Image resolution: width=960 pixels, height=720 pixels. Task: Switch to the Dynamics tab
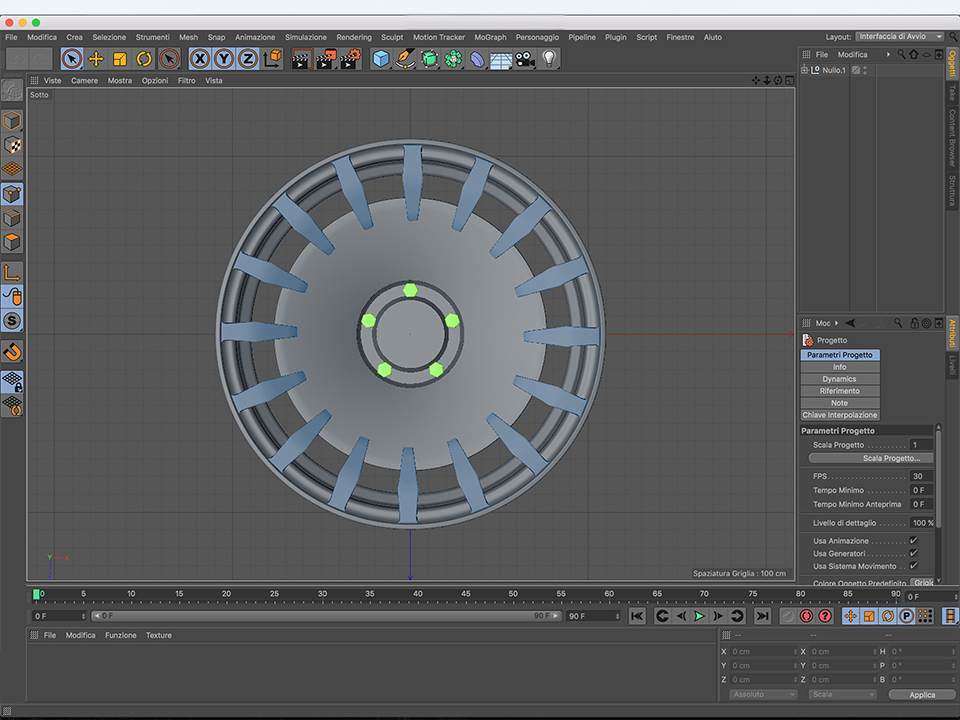(x=839, y=379)
